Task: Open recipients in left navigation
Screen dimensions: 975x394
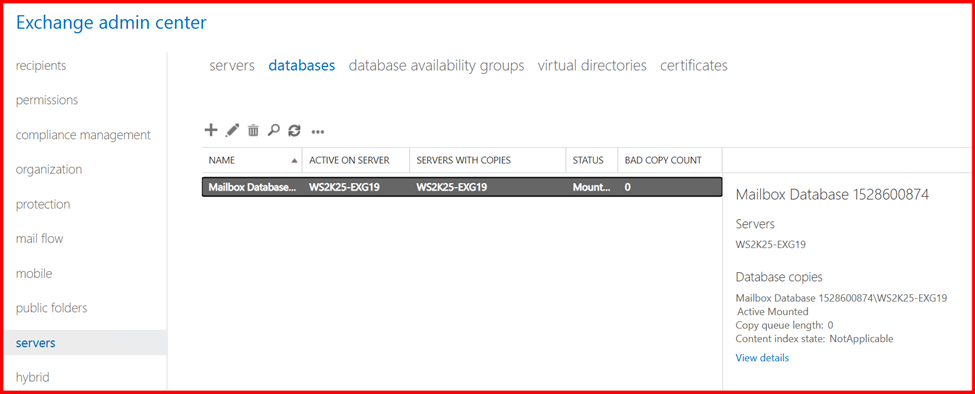Action: tap(41, 65)
